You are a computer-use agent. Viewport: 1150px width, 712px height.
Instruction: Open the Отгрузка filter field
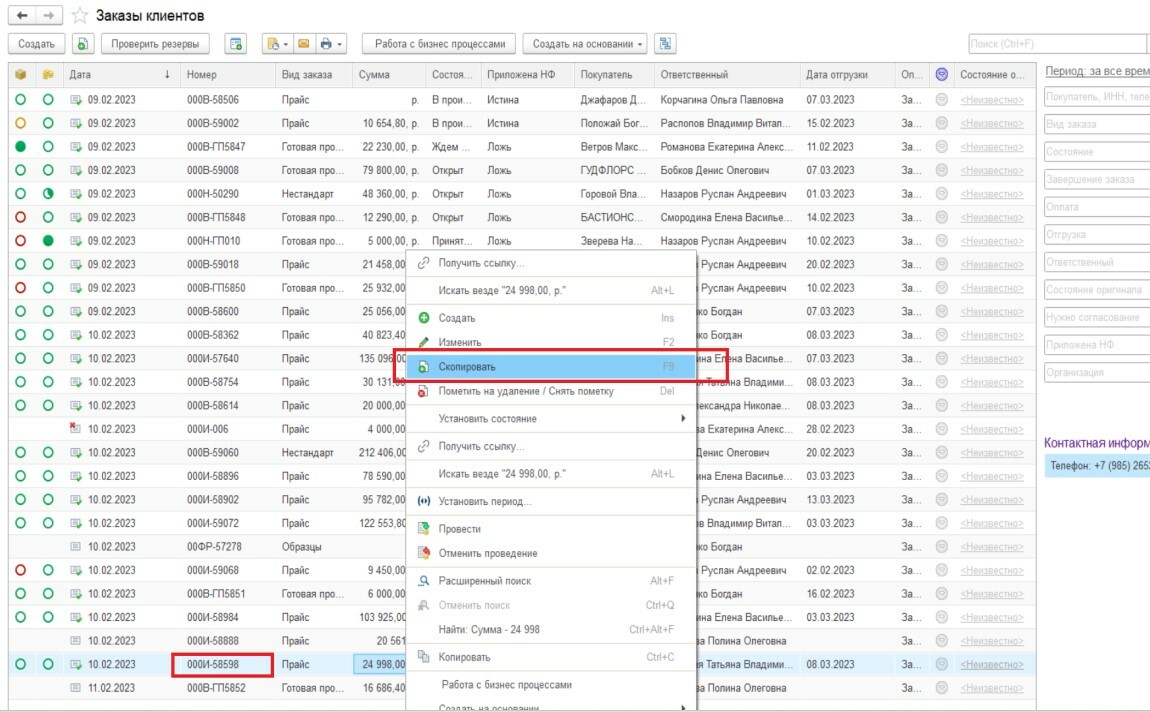[x=1097, y=235]
